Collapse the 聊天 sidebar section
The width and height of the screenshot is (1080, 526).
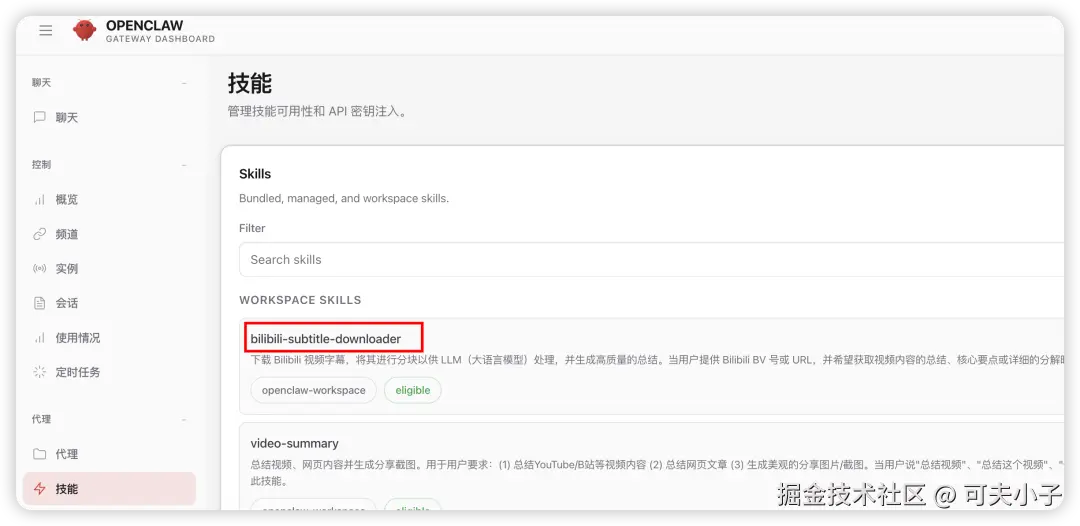coord(184,83)
